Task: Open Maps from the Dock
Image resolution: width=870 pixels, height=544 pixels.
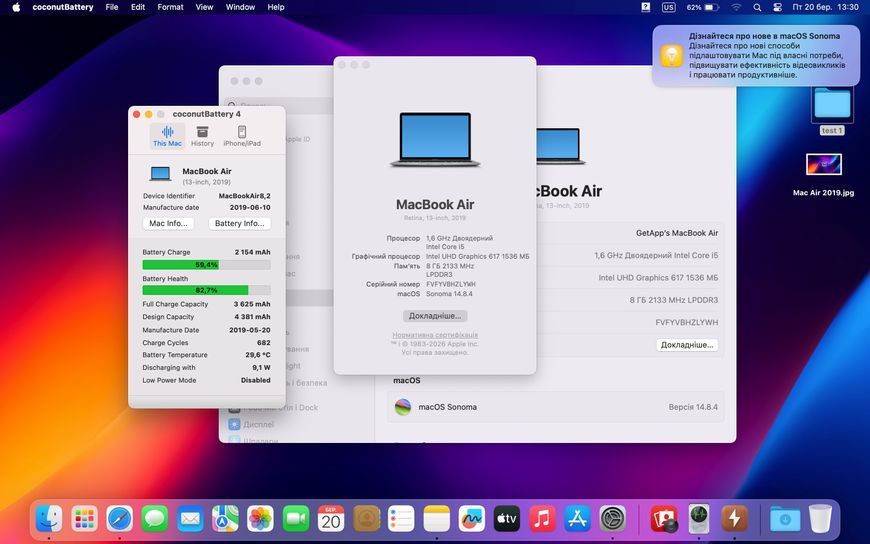Action: point(225,518)
